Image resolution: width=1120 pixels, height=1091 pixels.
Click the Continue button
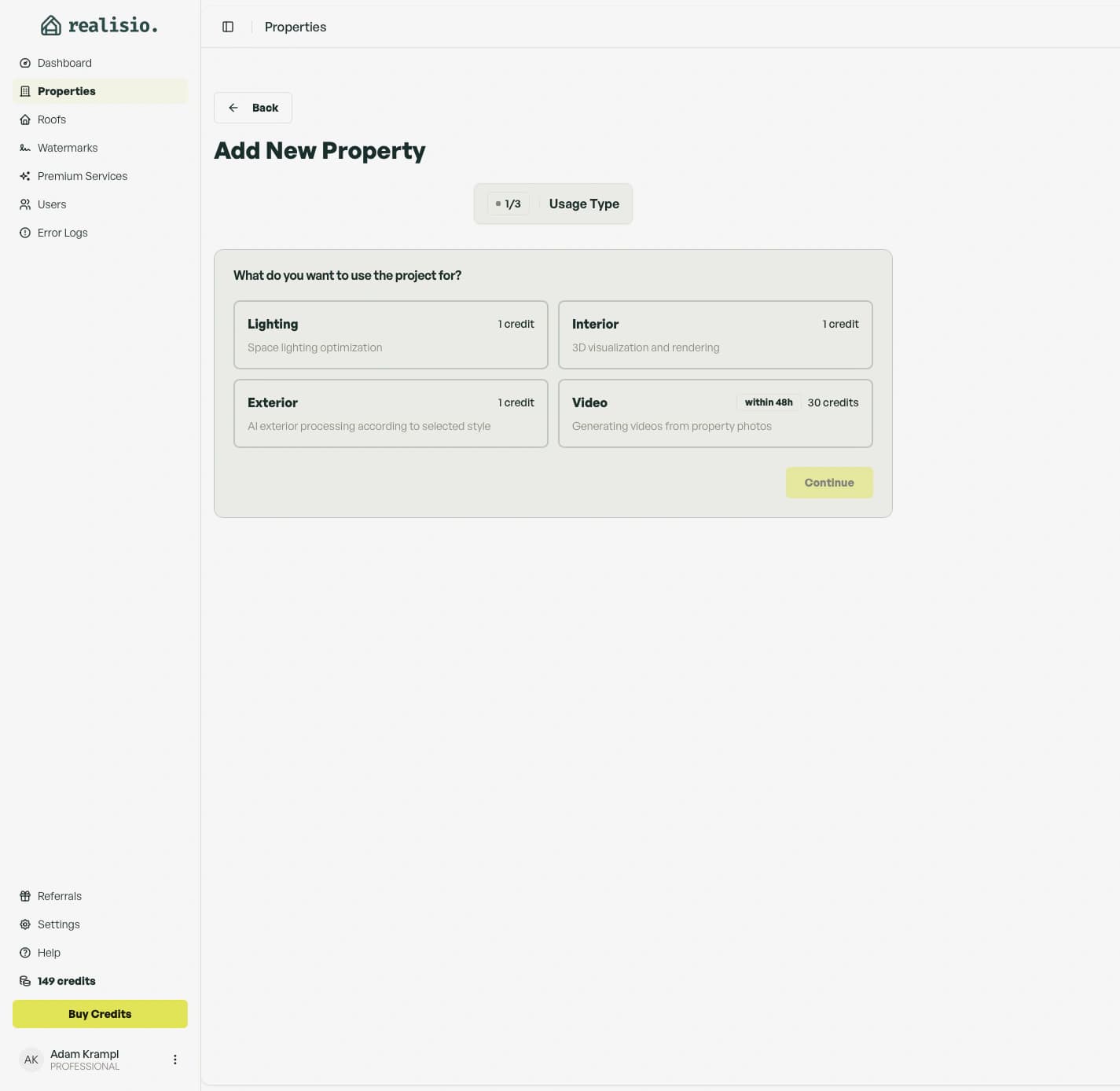click(829, 483)
